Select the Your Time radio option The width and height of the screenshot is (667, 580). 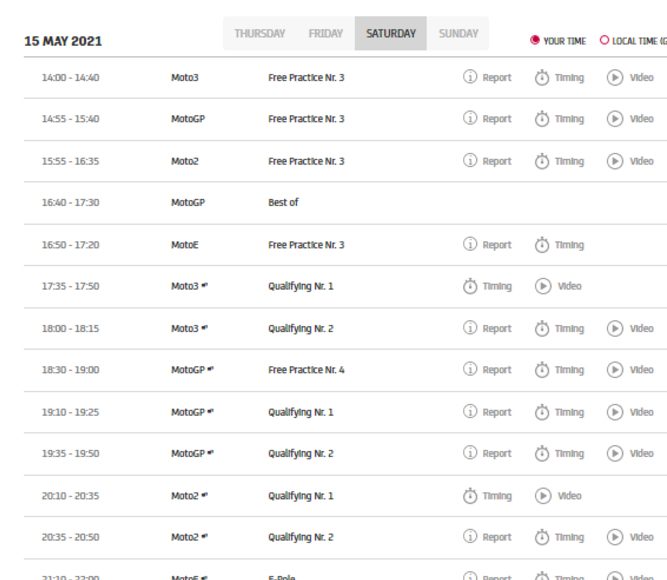(535, 41)
